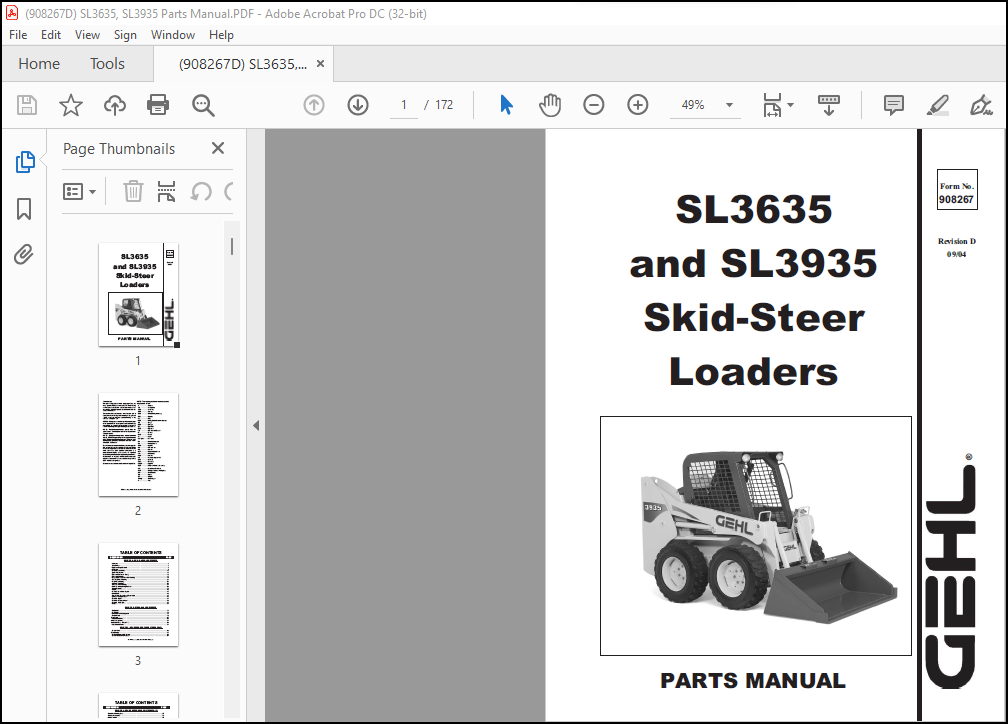
Task: Open the File menu
Action: point(18,35)
